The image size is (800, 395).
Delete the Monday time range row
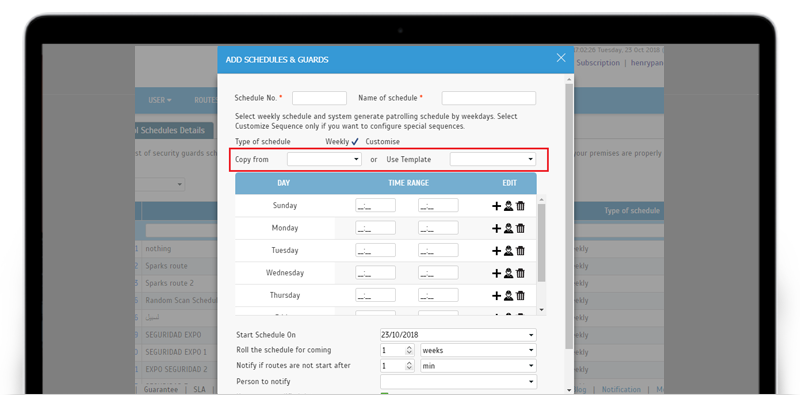(520, 228)
